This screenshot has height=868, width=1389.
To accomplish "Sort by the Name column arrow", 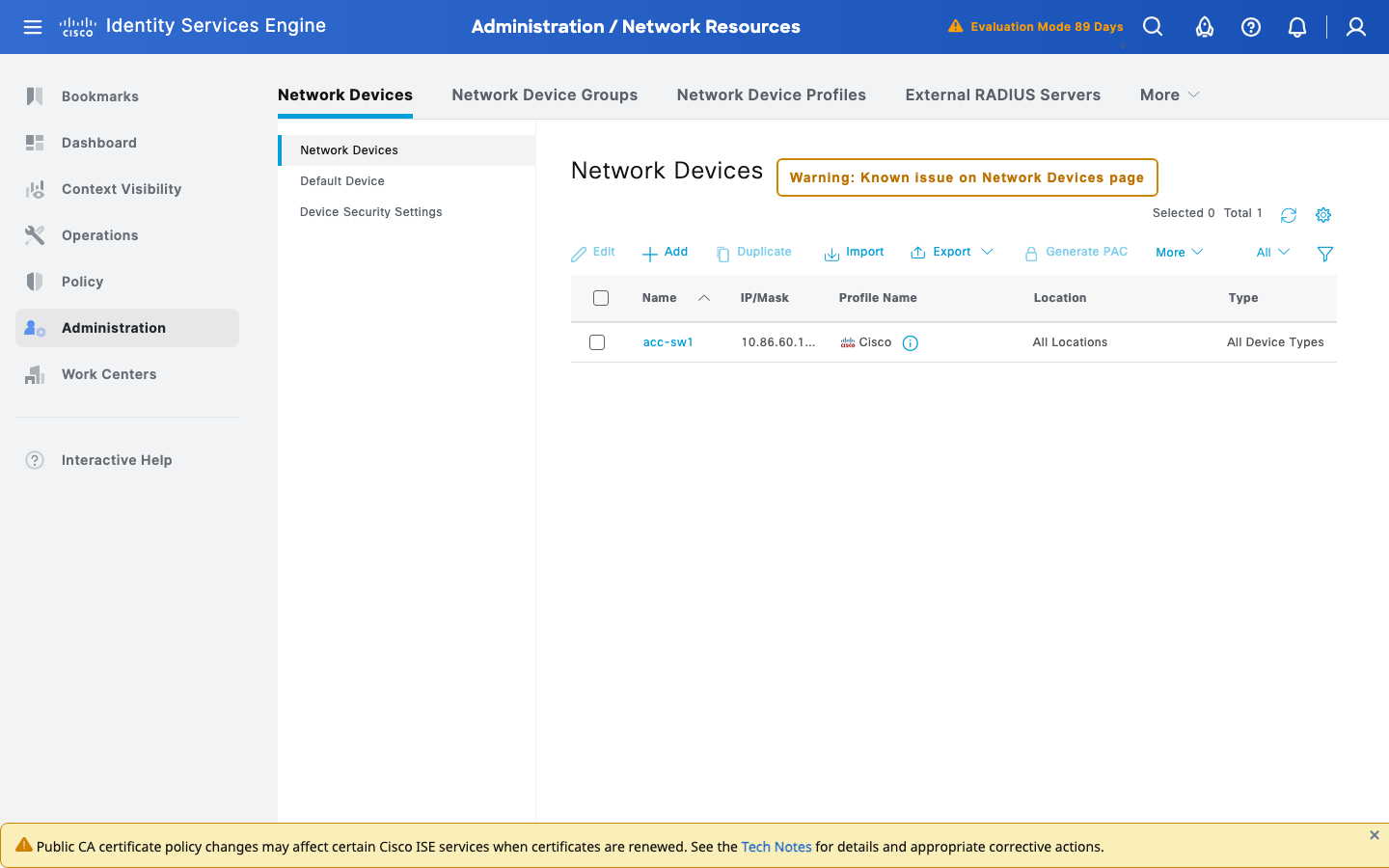I will pyautogui.click(x=704, y=298).
